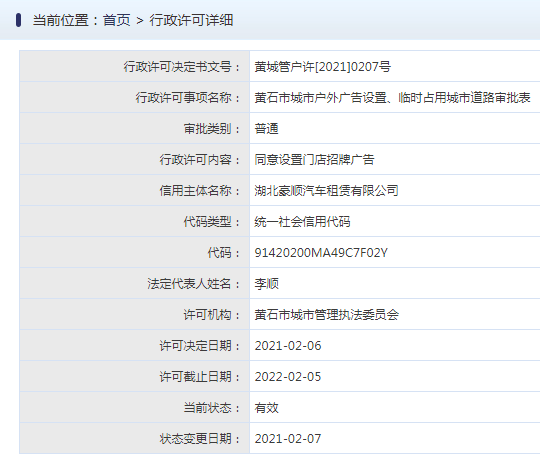
Task: Click the 黄石市城市户外广告设置 item name text
Action: click(x=321, y=97)
